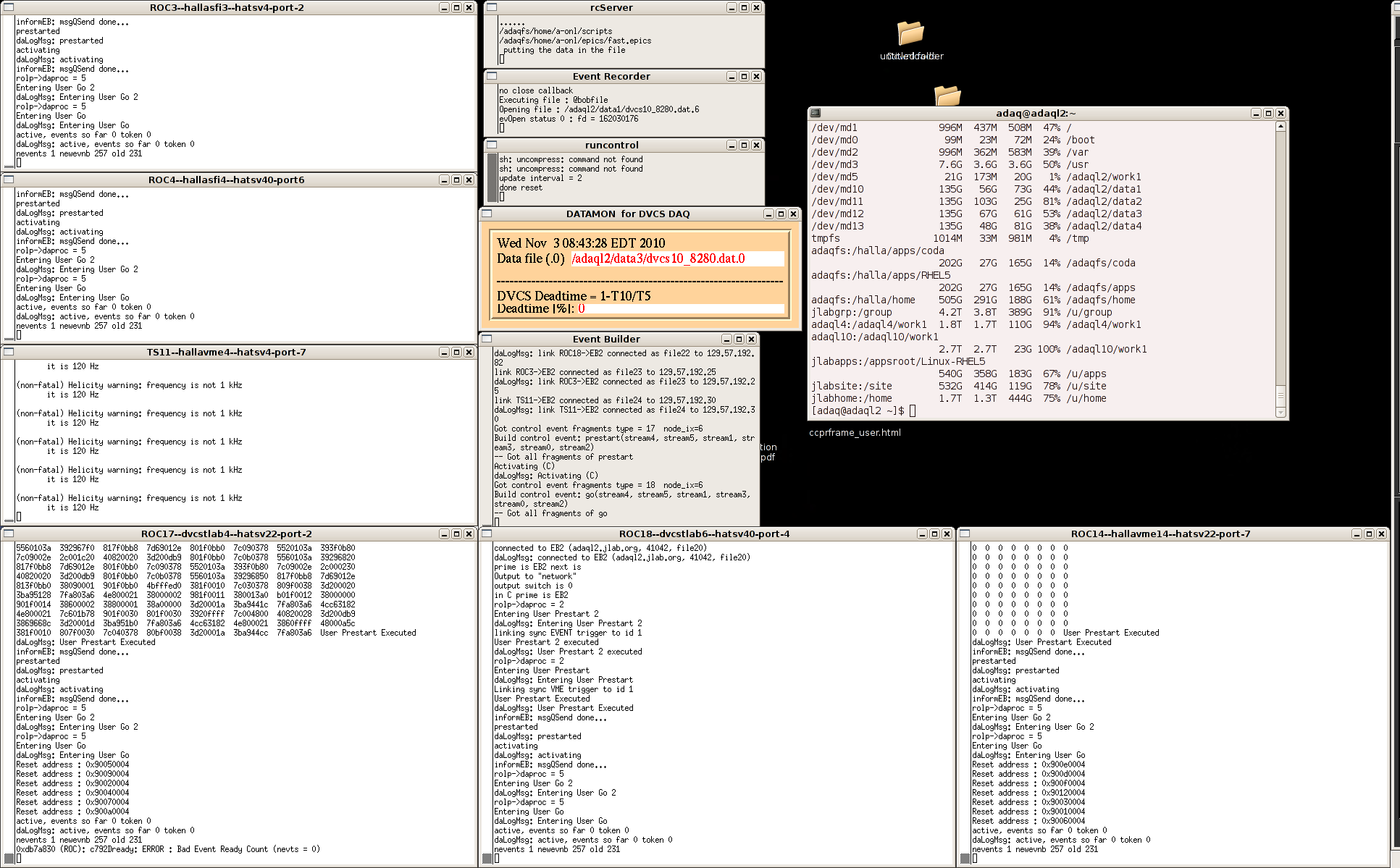
Task: Open window menu icon of ROC3 window
Action: coord(9,7)
